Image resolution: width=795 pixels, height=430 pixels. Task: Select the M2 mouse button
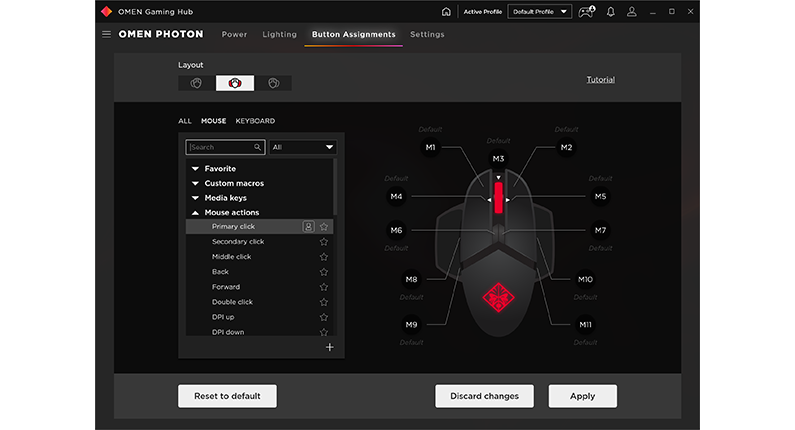point(566,148)
